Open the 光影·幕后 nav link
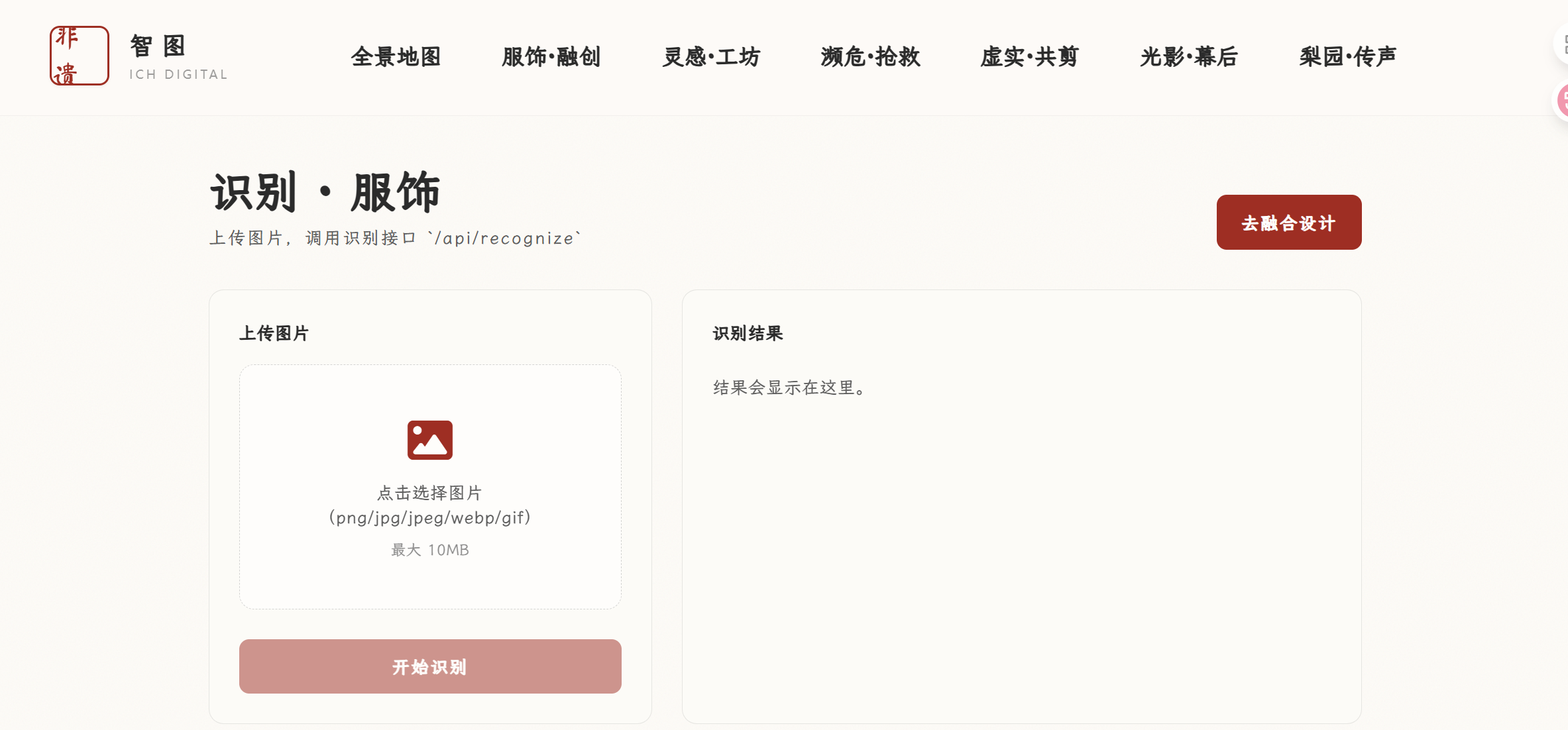The height and width of the screenshot is (730, 1568). tap(1188, 57)
